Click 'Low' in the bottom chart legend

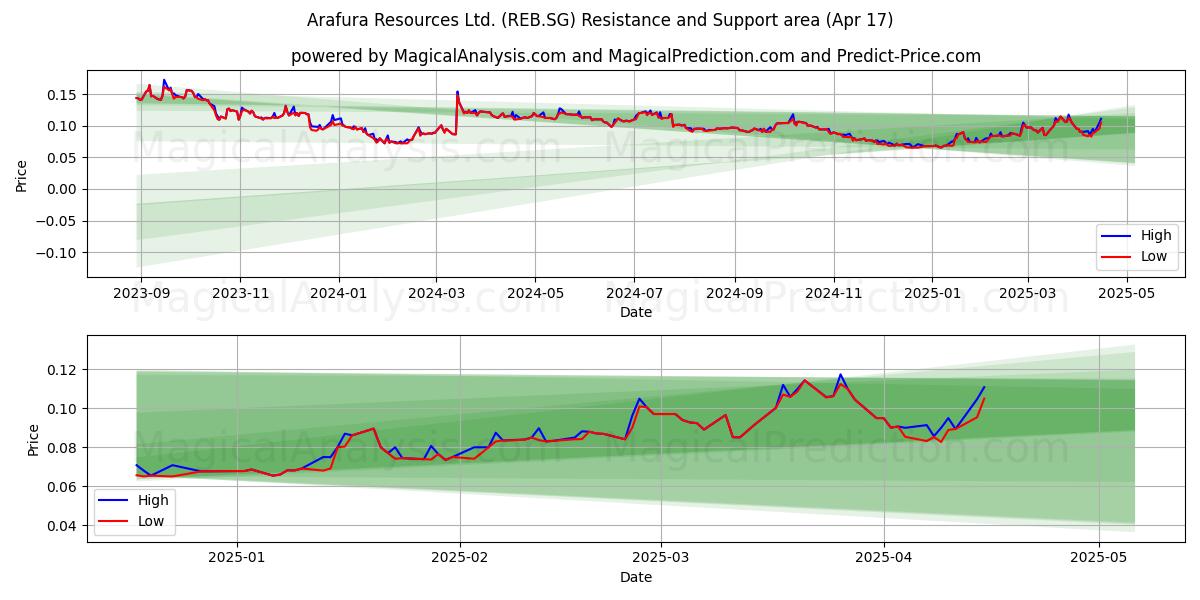pyautogui.click(x=151, y=521)
